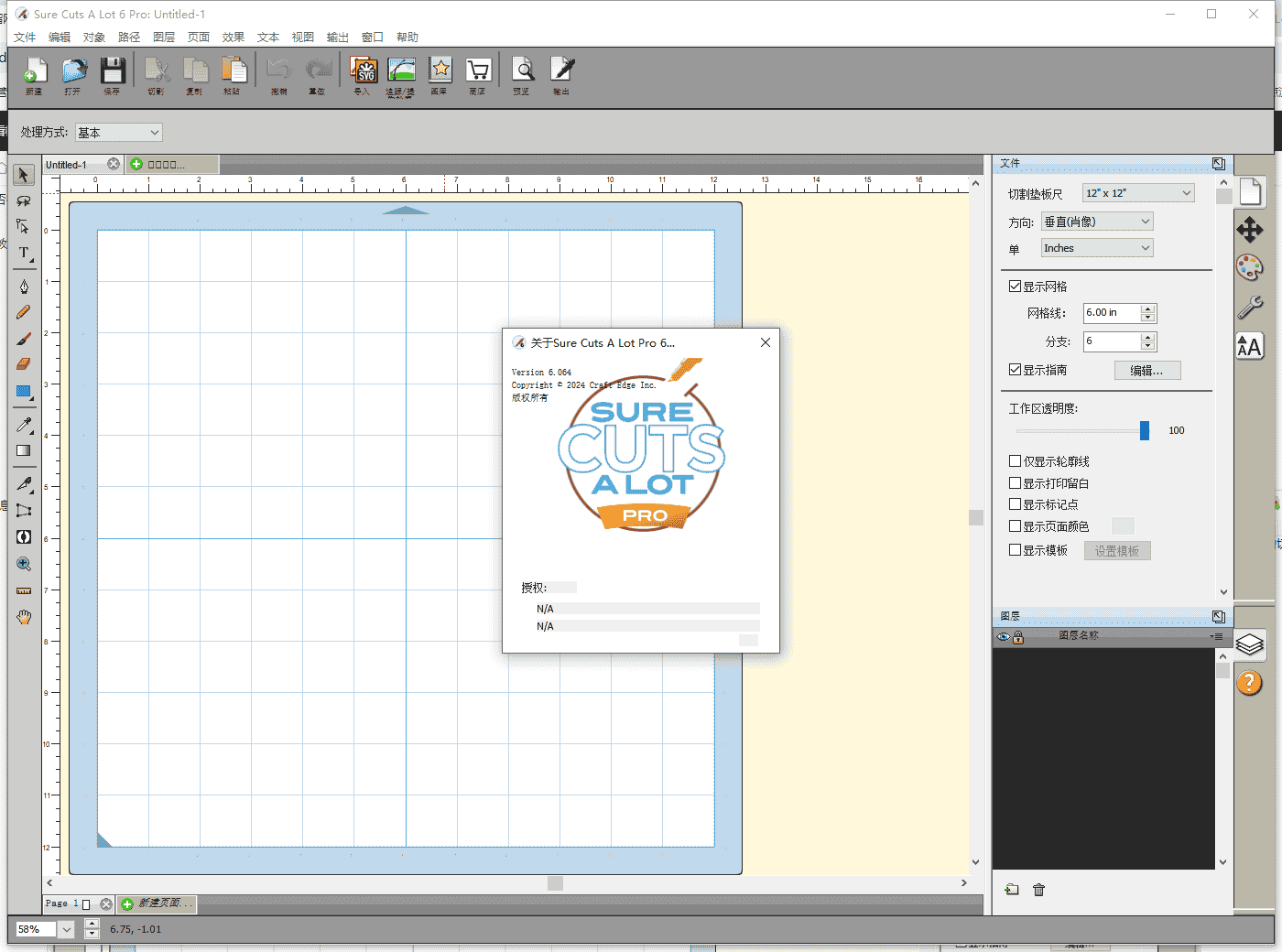Open the 方向 orientation dropdown
The image size is (1282, 952).
(x=1097, y=222)
